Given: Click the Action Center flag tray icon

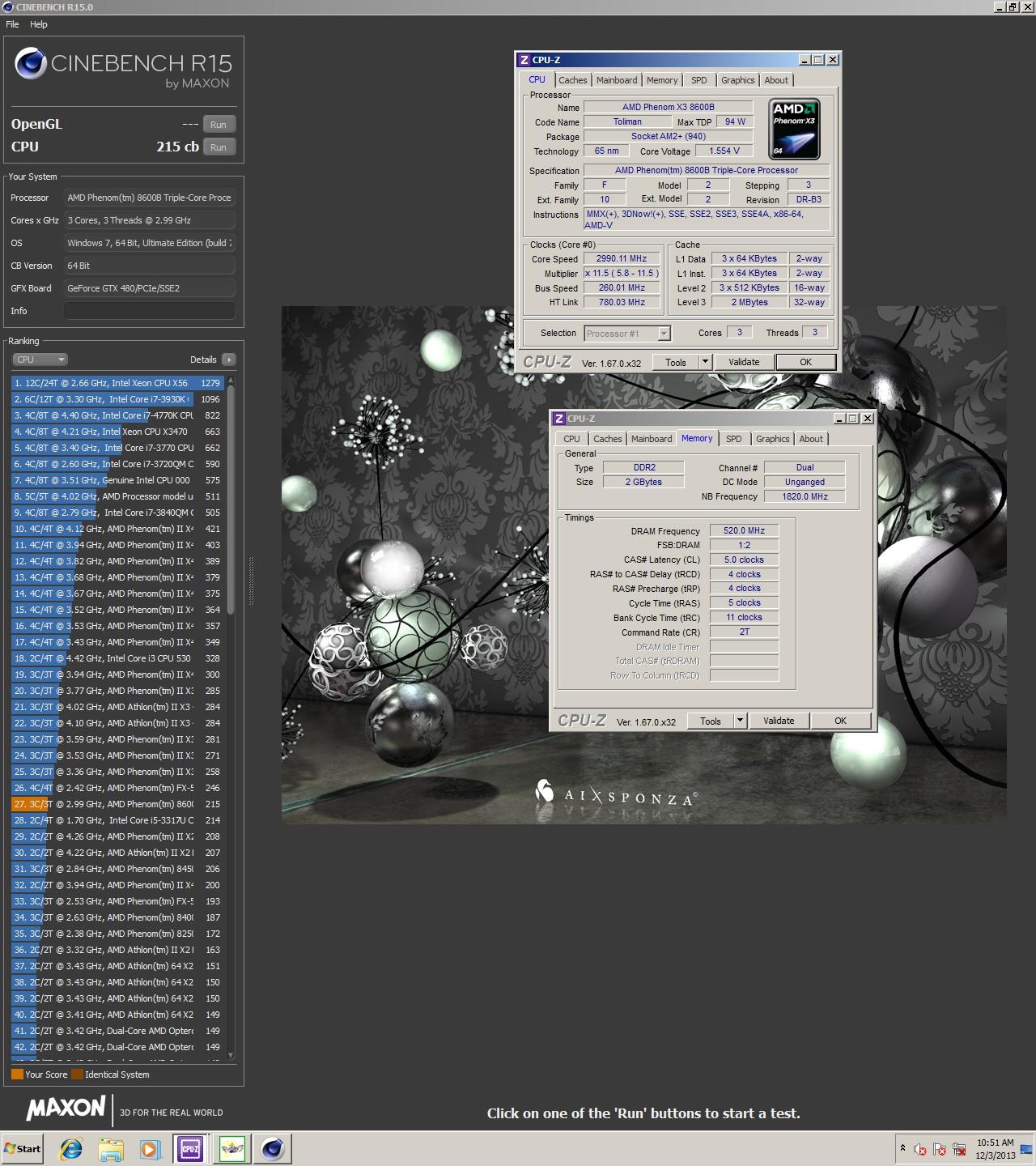Looking at the screenshot, I should click(x=940, y=1149).
